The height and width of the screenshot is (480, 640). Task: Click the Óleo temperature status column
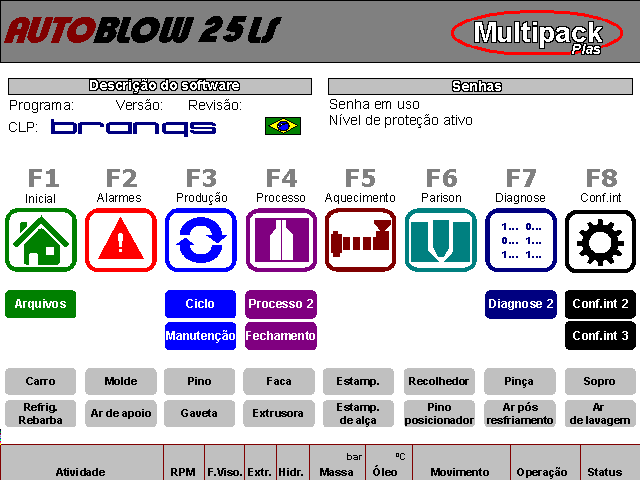(x=389, y=464)
